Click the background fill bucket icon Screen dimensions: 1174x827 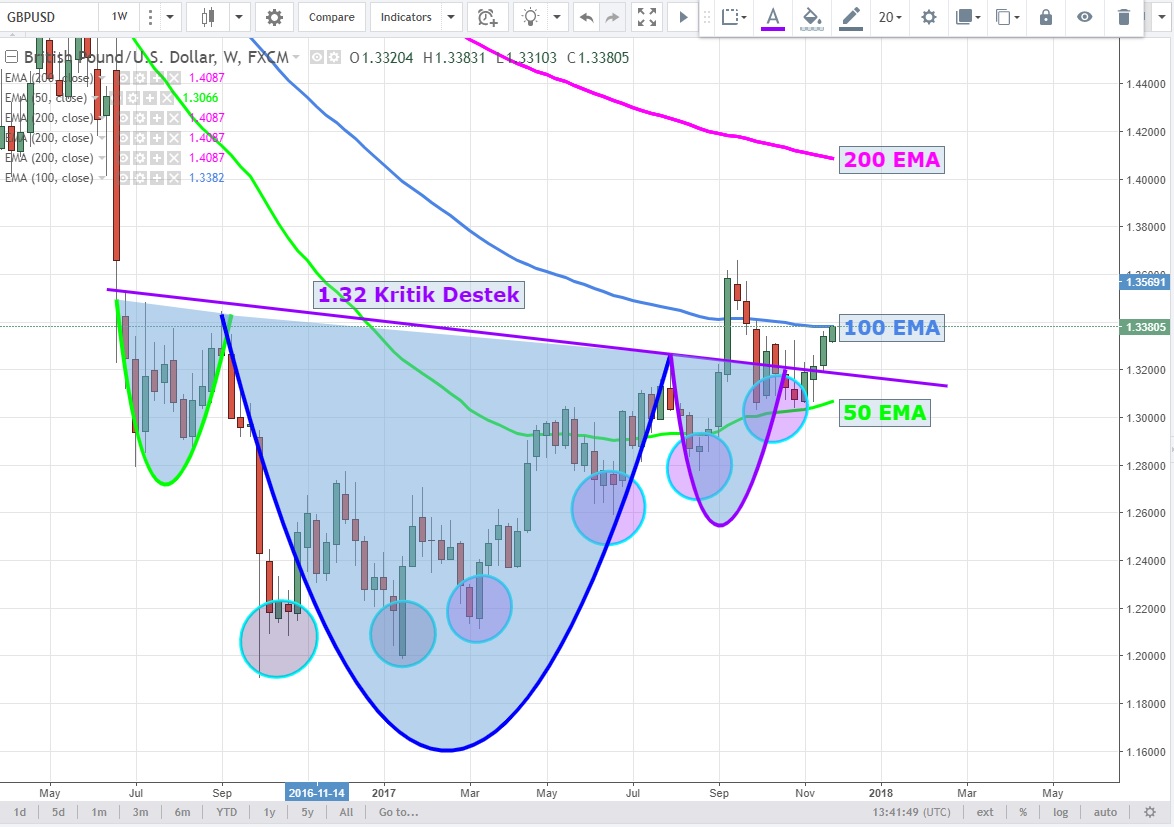click(812, 17)
